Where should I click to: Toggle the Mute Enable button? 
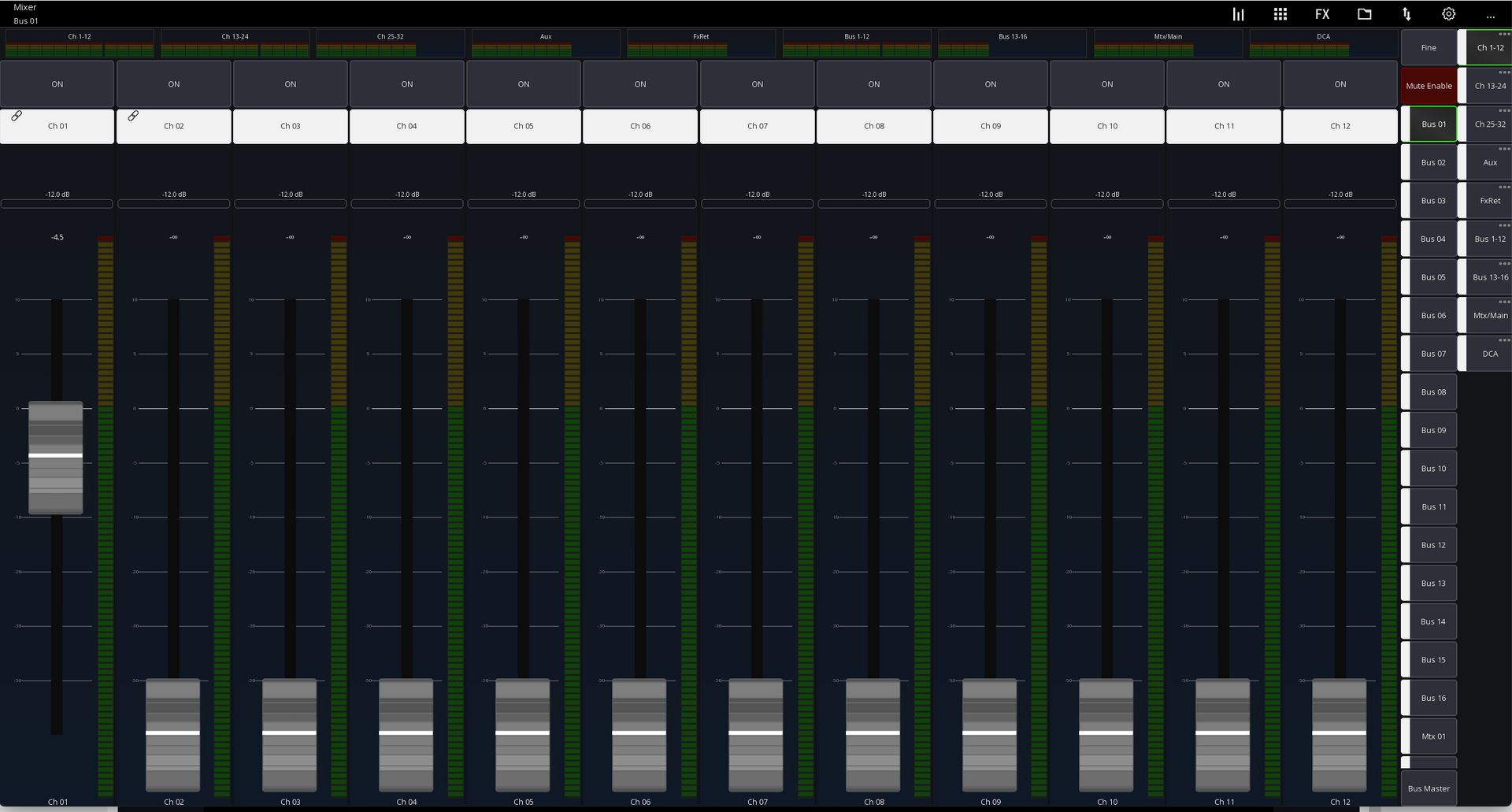point(1429,86)
